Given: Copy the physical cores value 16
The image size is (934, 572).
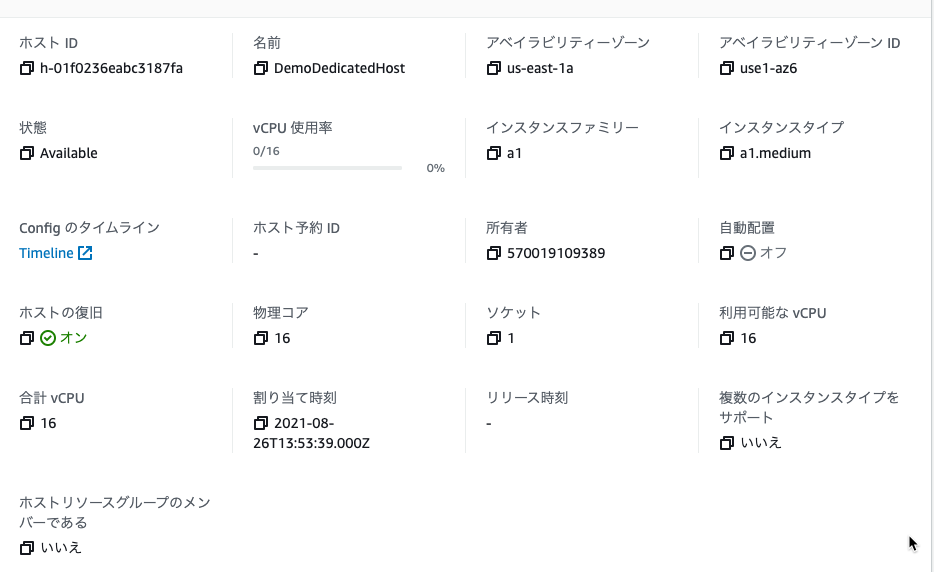Looking at the screenshot, I should [x=260, y=338].
